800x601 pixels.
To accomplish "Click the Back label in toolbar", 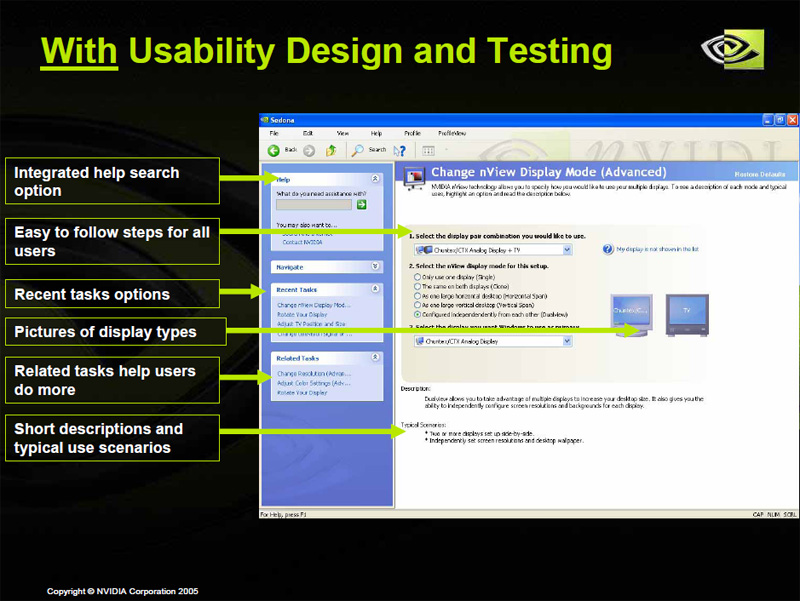I will coord(291,149).
